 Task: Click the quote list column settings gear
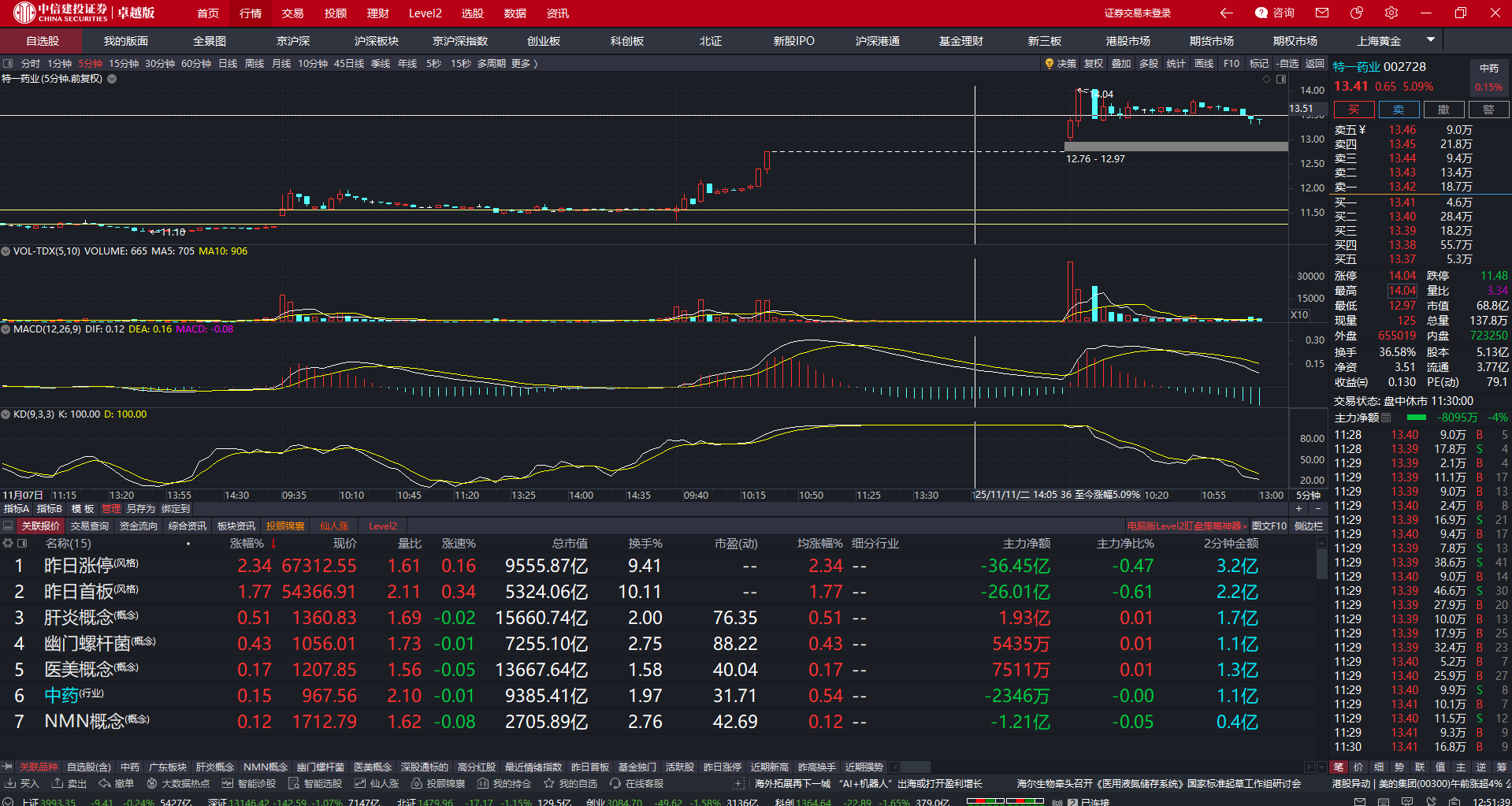[8, 544]
